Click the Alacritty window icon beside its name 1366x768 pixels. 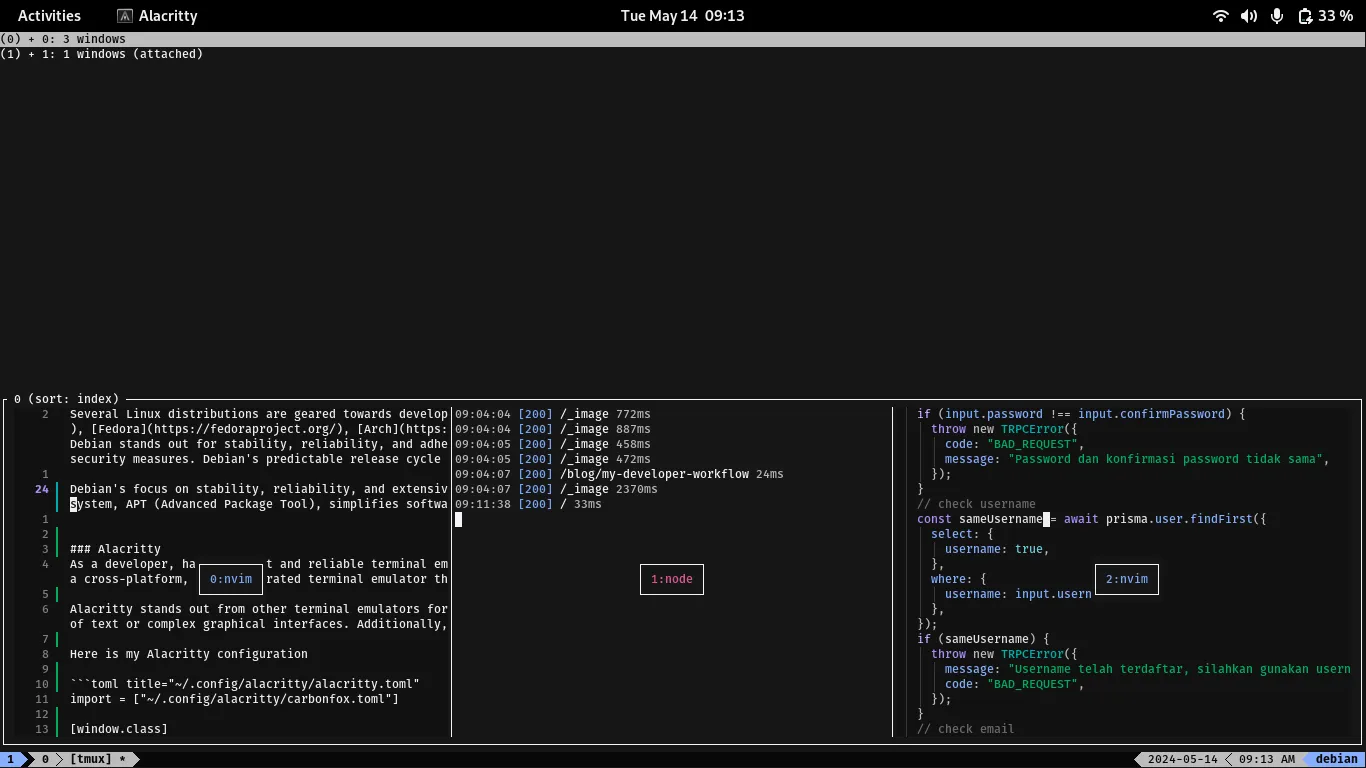124,15
